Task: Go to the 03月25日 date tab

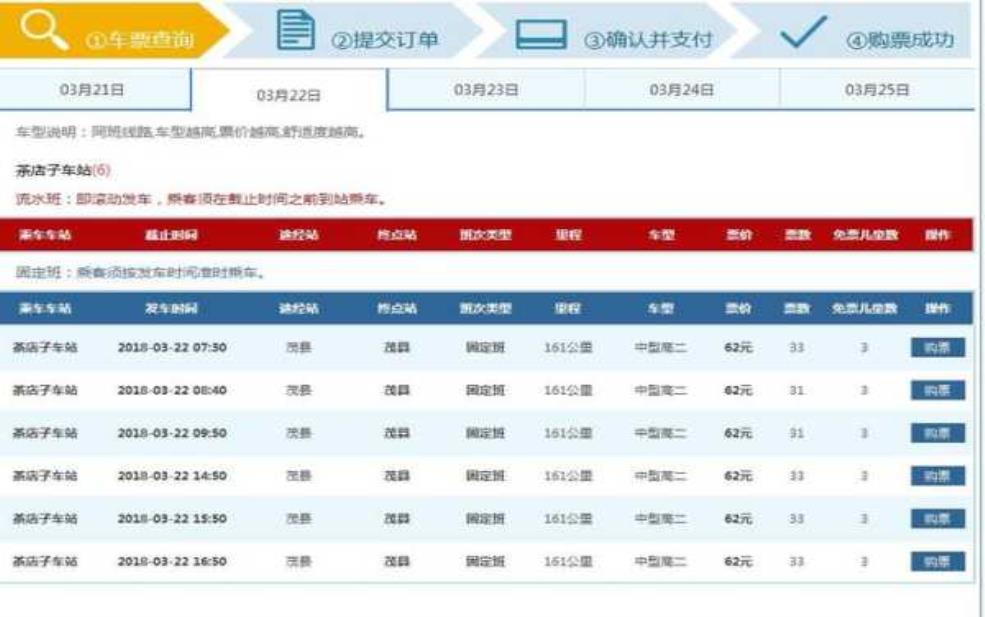Action: [877, 90]
